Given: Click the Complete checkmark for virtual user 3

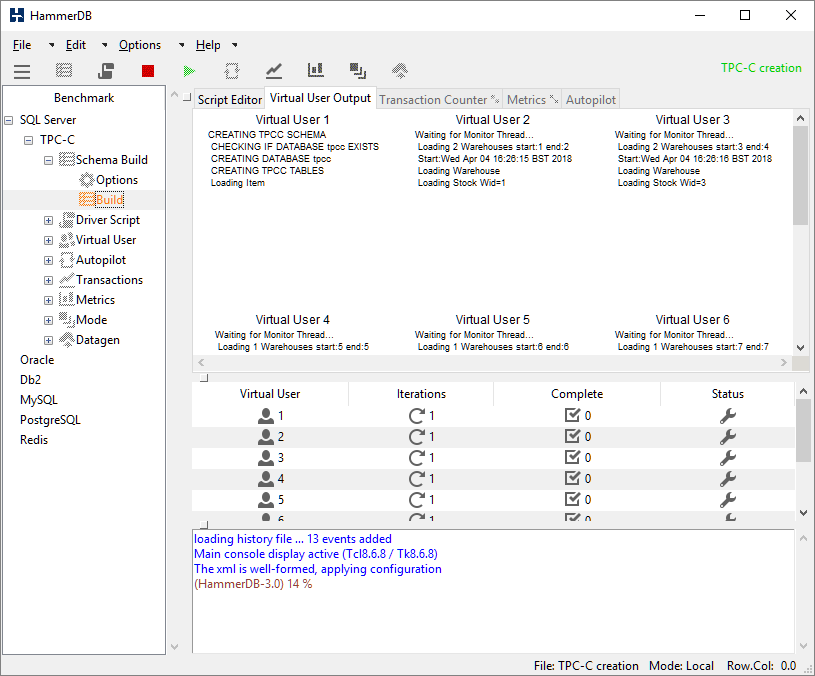Looking at the screenshot, I should [572, 457].
